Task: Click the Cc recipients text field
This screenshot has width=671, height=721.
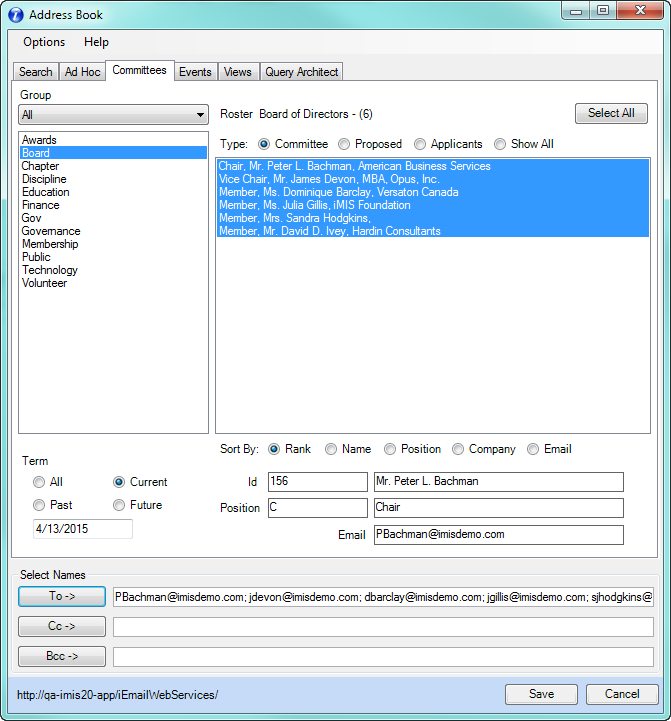Action: coord(383,627)
